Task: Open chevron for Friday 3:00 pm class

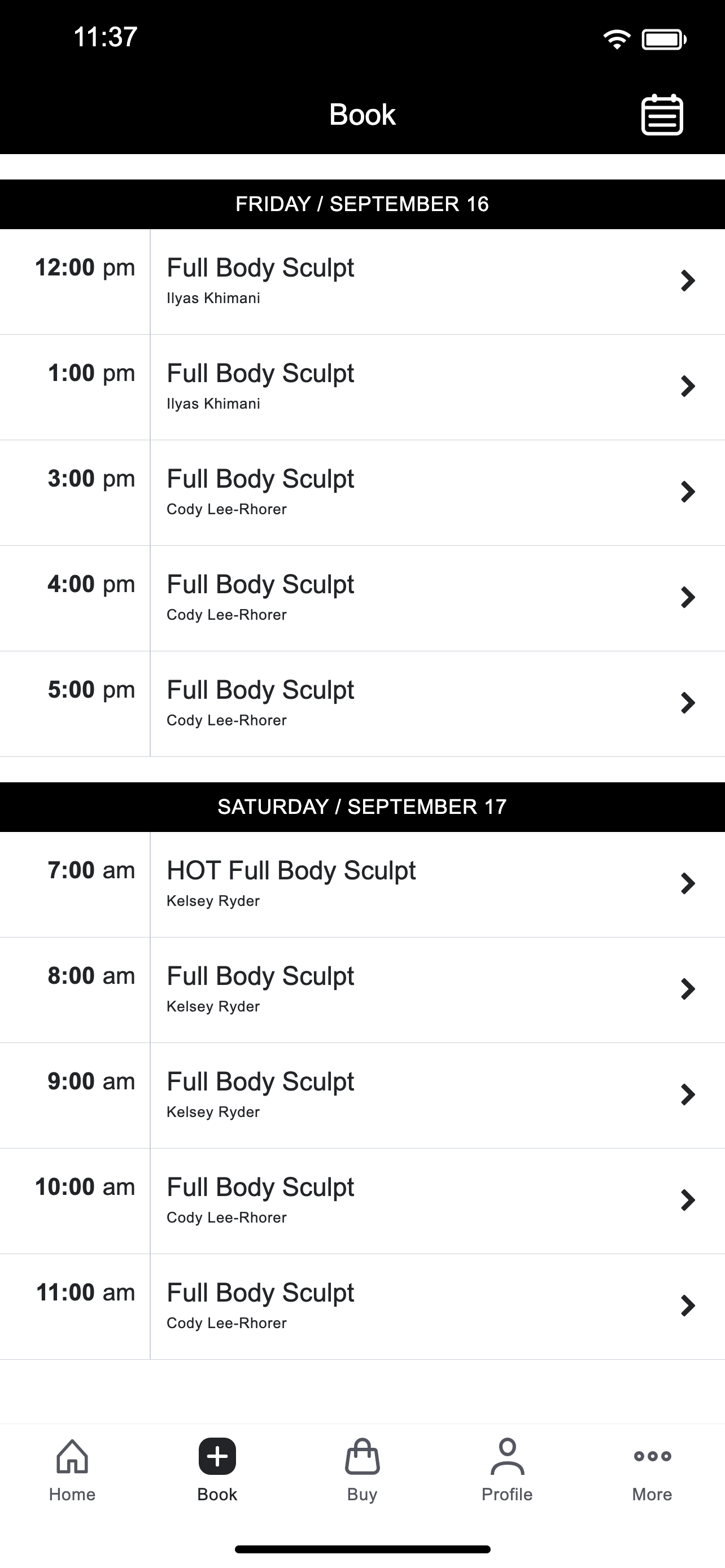Action: coord(688,492)
